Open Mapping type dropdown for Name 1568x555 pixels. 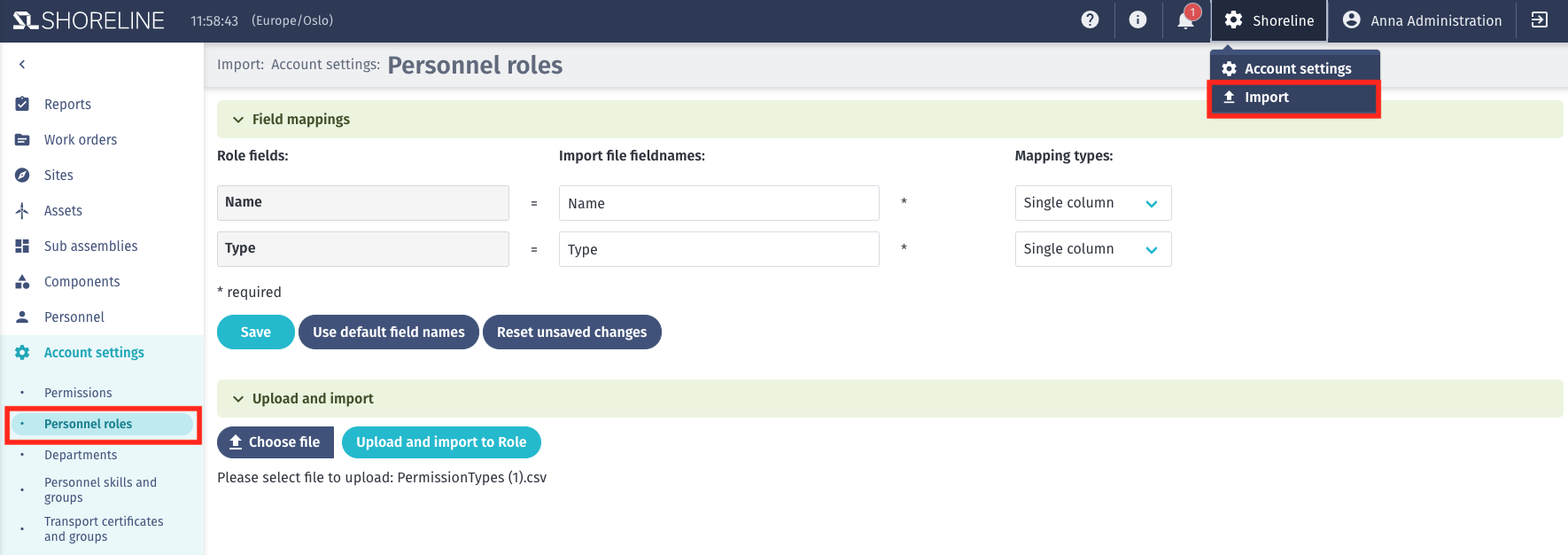click(1092, 203)
